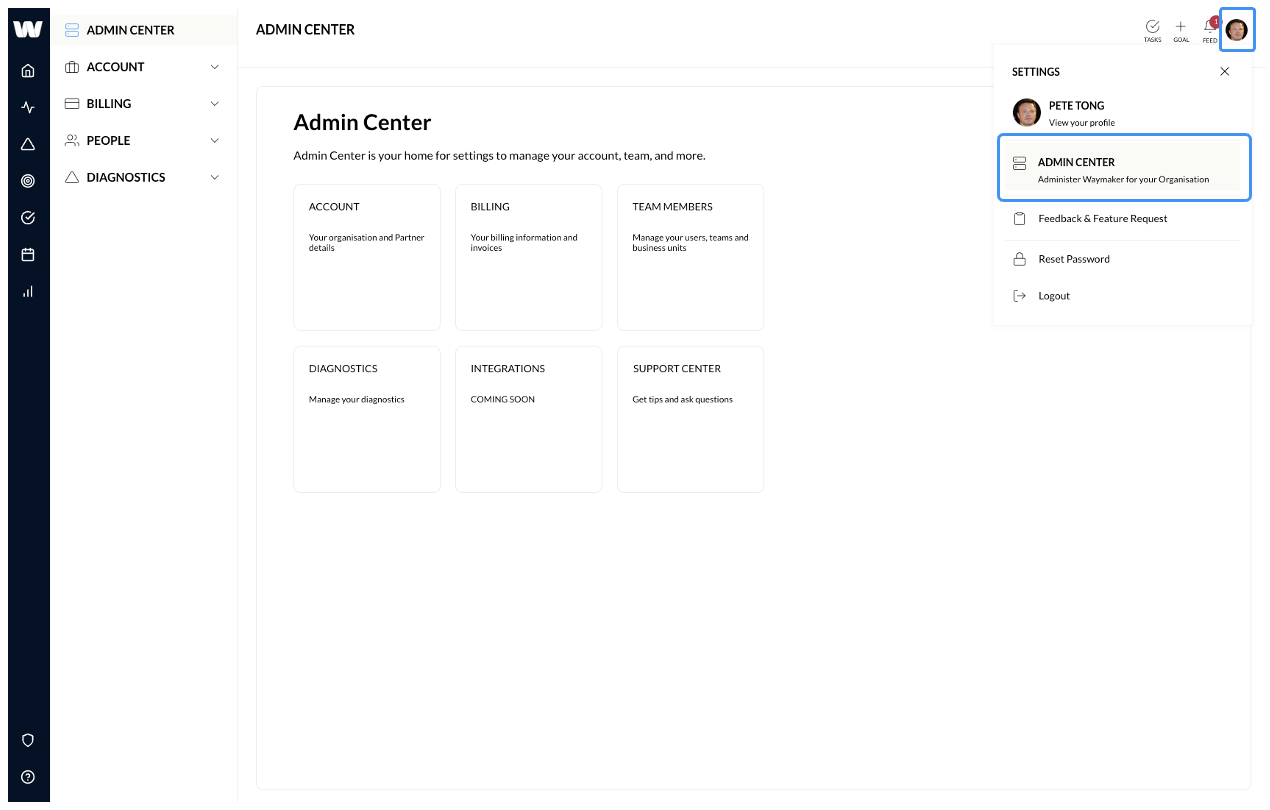The image size is (1270, 810).
Task: Open Feedback & Feature Request
Action: point(1103,219)
